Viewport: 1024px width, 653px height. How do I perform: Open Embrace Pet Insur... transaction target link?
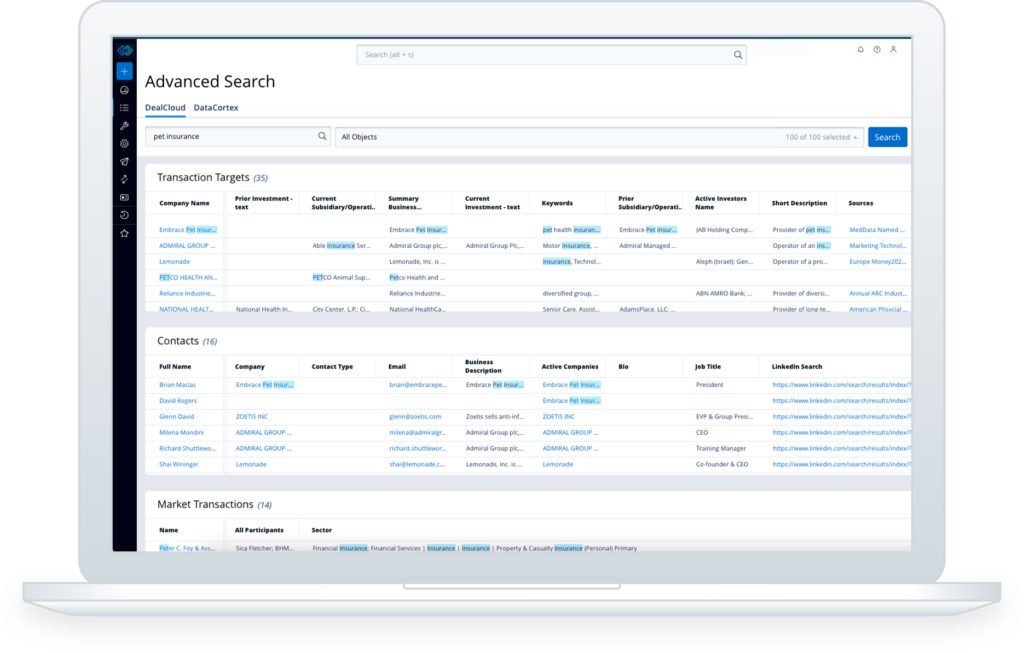[188, 230]
